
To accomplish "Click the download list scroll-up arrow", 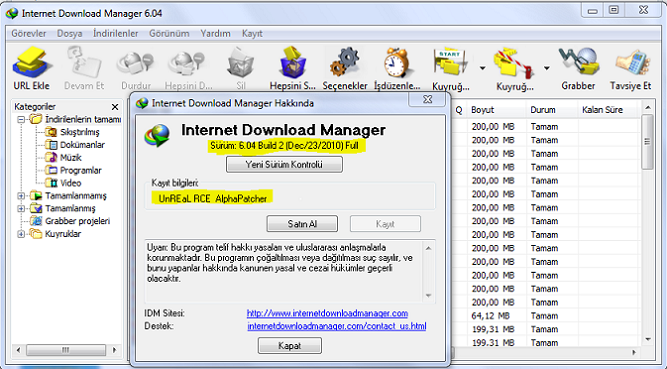I will point(647,108).
